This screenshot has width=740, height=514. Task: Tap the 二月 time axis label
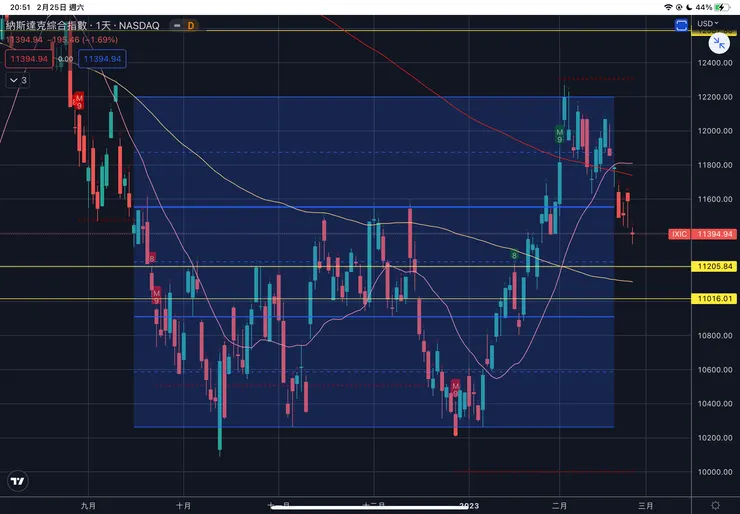point(560,506)
